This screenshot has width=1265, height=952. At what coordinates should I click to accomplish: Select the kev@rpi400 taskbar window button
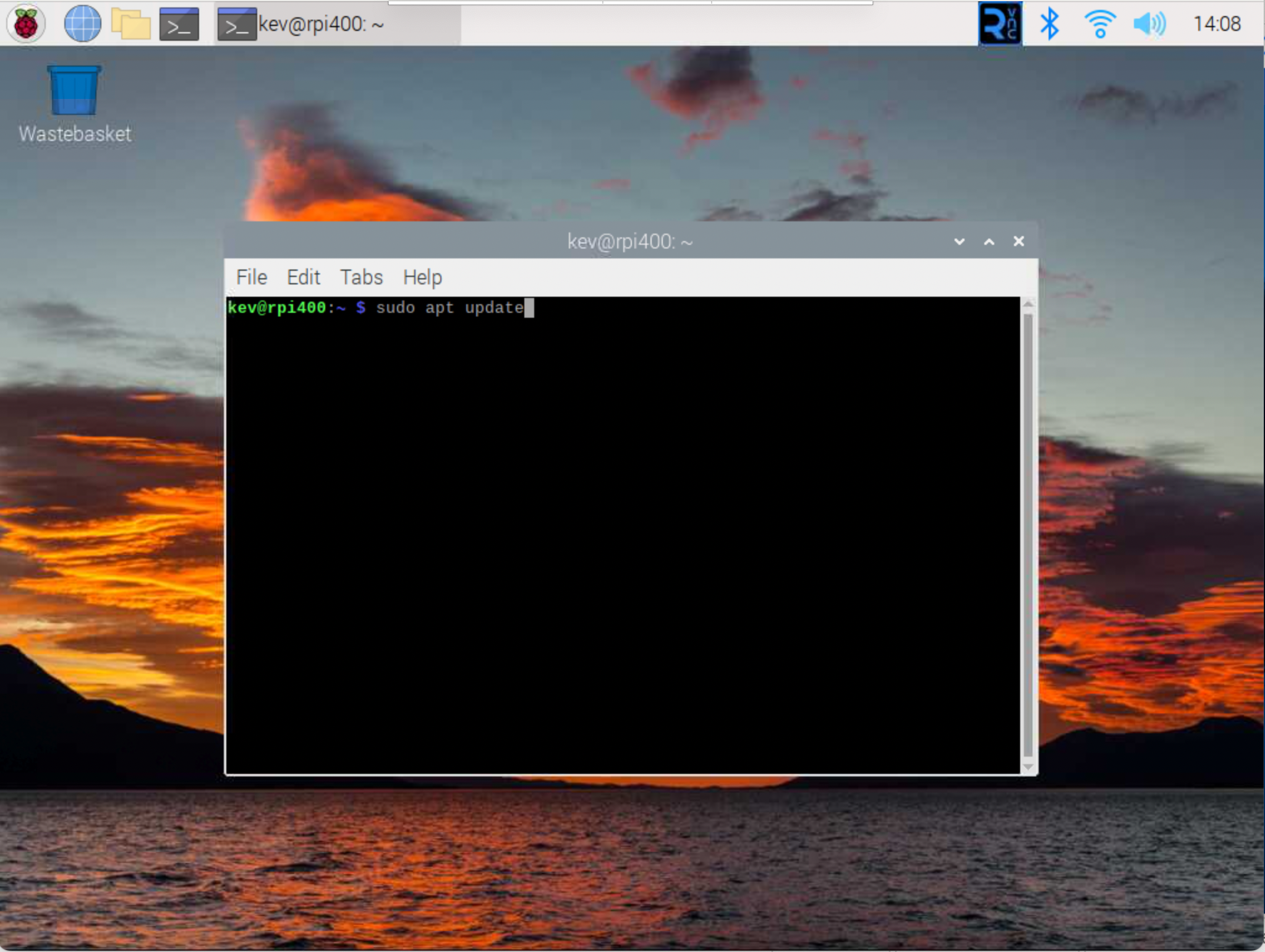click(x=338, y=24)
